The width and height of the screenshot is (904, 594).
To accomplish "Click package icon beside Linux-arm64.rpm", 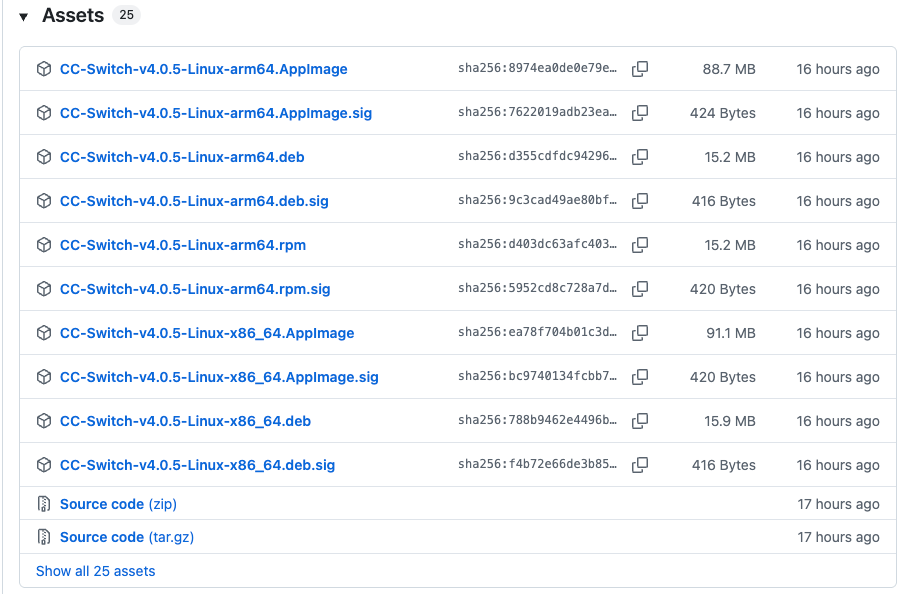I will 44,245.
